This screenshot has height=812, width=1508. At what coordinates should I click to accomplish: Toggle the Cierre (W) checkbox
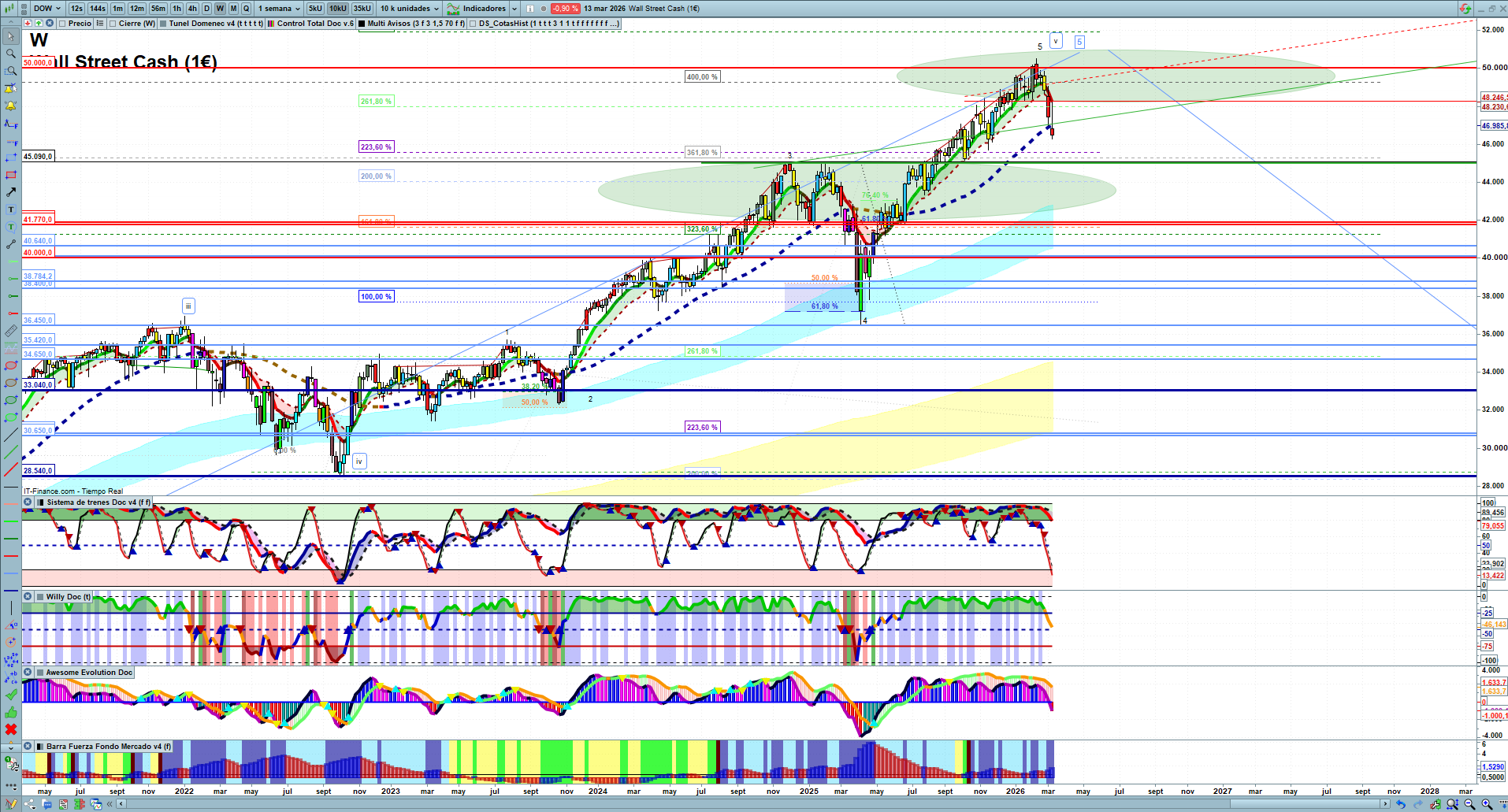(x=113, y=24)
